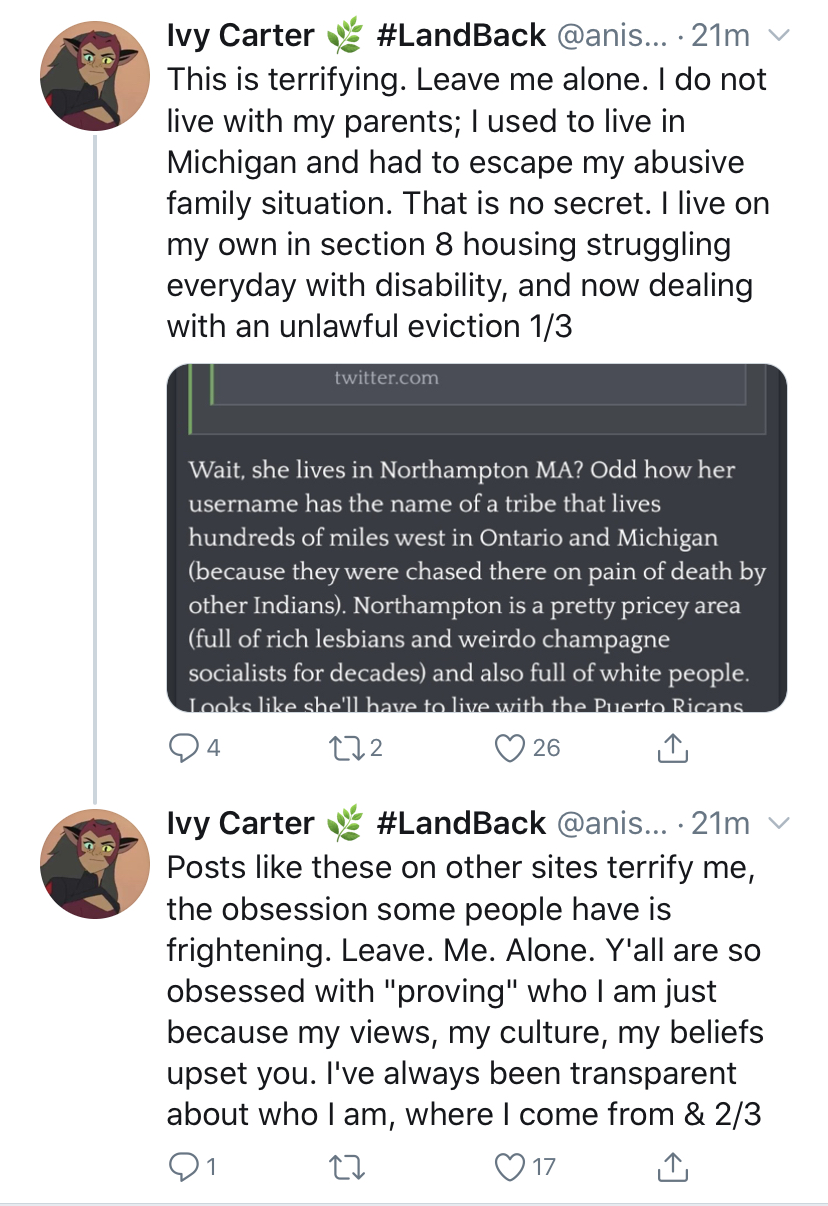Retweet the first tweet with 2 retweets
Viewport: 828px width, 1206px height.
point(346,747)
